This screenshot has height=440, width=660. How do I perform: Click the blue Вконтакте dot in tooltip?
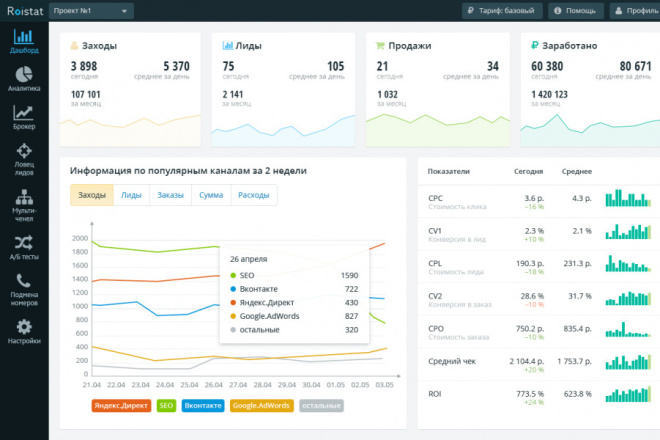[x=233, y=289]
